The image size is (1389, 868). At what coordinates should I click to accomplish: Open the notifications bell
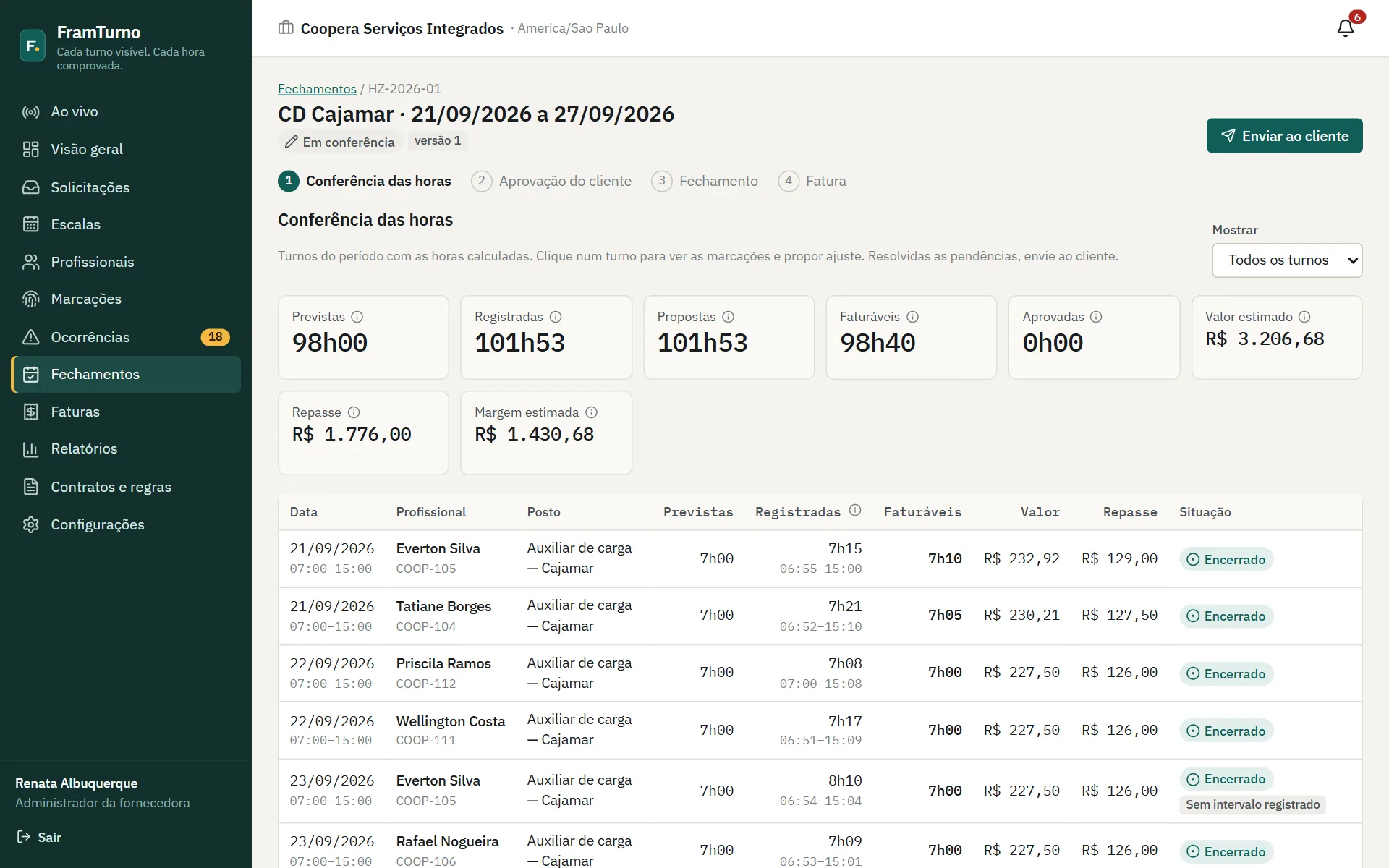pos(1345,28)
